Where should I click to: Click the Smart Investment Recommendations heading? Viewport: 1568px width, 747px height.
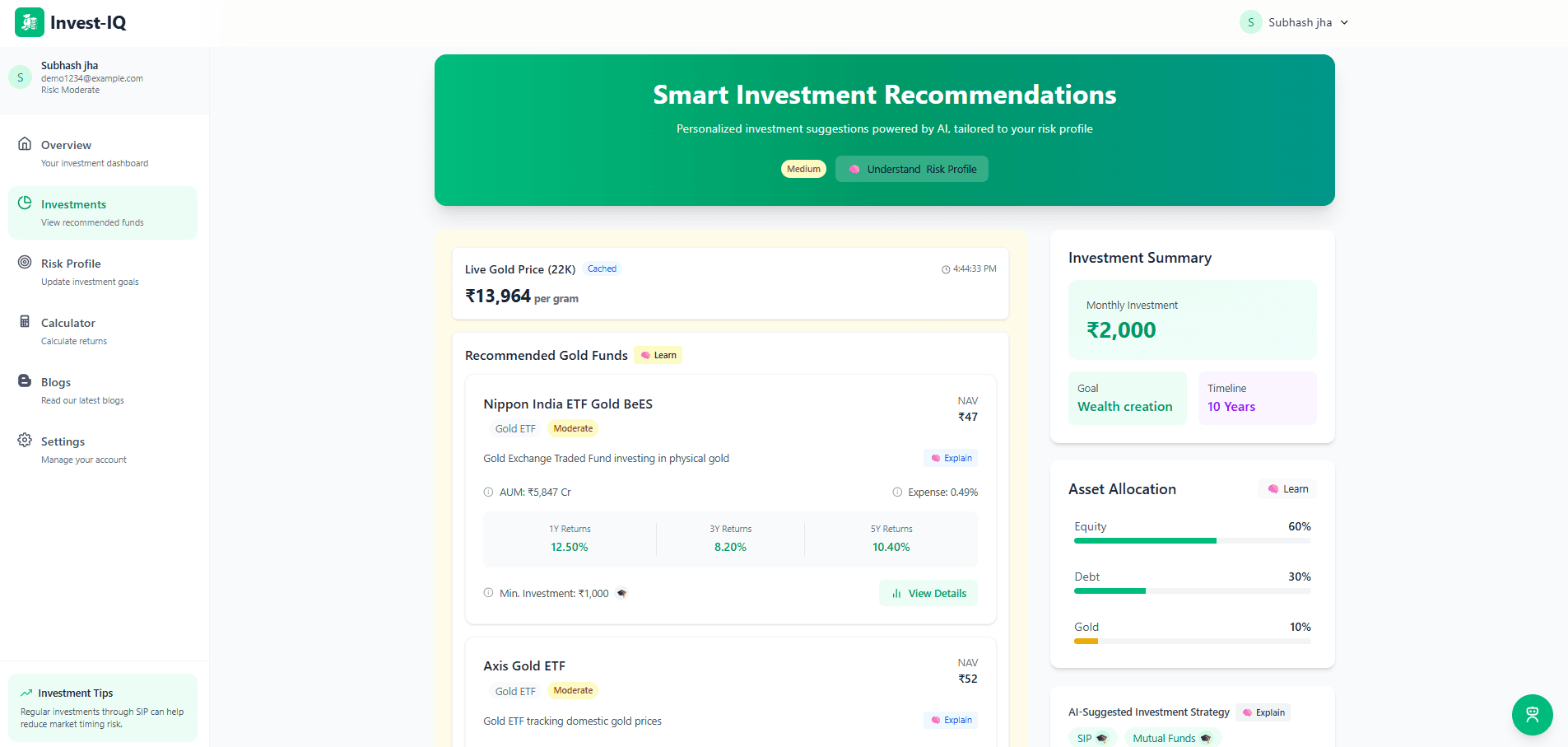pos(885,95)
